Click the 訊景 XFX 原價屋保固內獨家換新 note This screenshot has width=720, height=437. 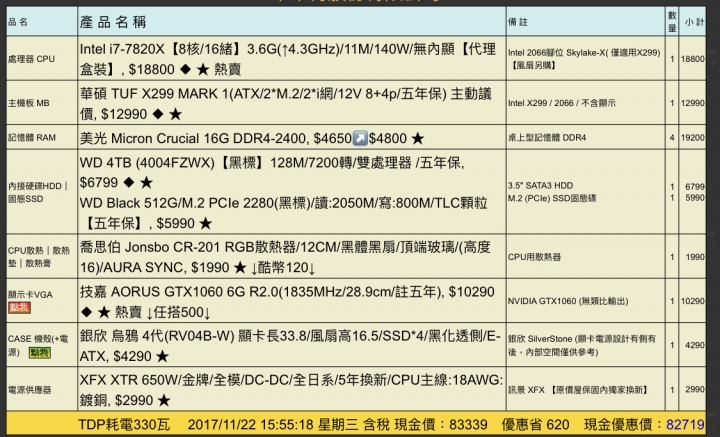click(x=579, y=390)
